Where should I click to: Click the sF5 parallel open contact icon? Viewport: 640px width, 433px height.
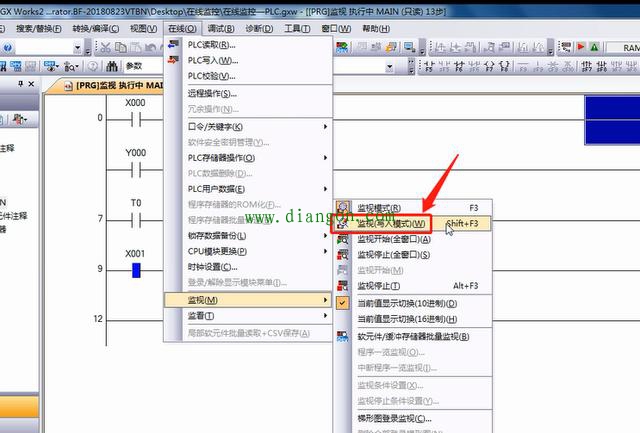click(444, 66)
